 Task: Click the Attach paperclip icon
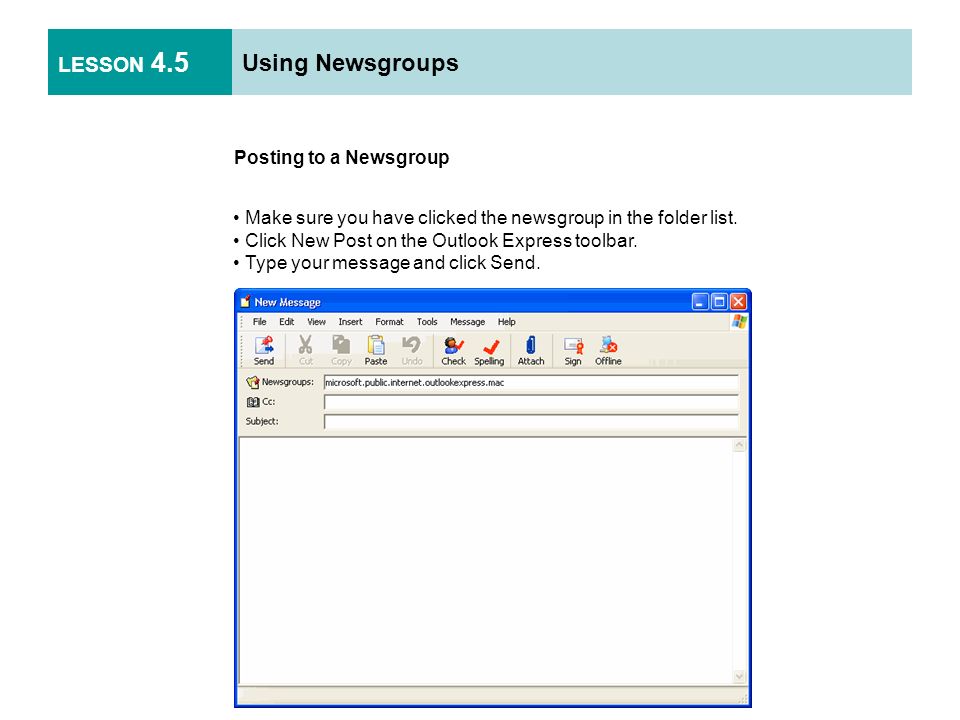click(x=531, y=350)
